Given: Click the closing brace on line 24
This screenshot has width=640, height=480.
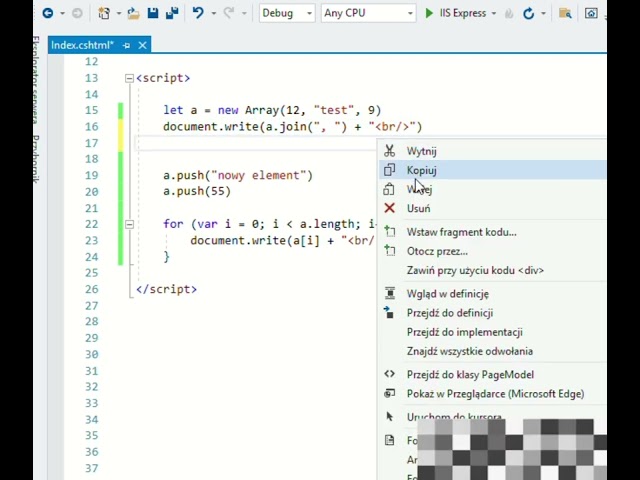Looking at the screenshot, I should tap(167, 257).
